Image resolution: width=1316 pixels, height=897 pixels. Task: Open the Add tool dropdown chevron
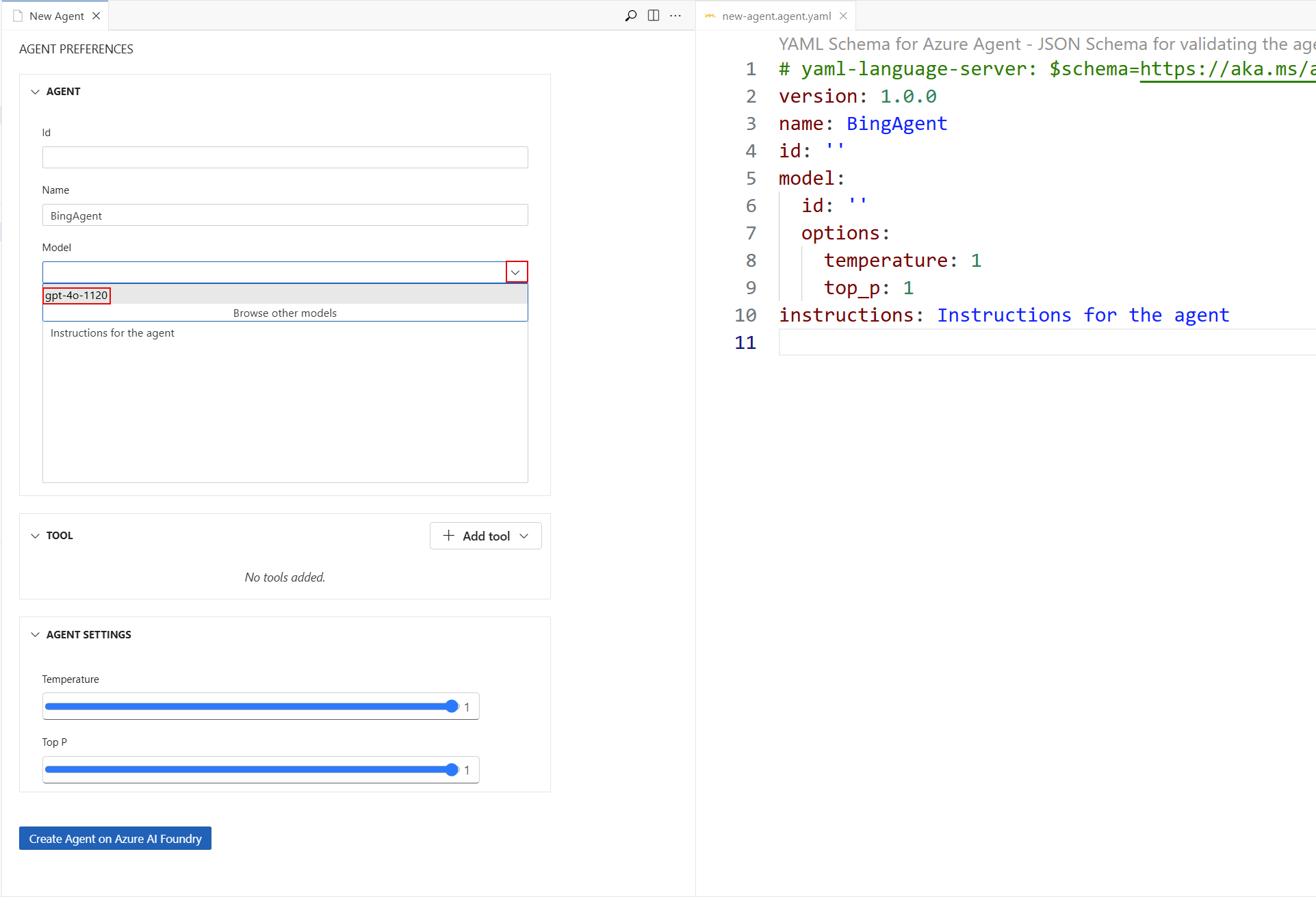tap(525, 536)
